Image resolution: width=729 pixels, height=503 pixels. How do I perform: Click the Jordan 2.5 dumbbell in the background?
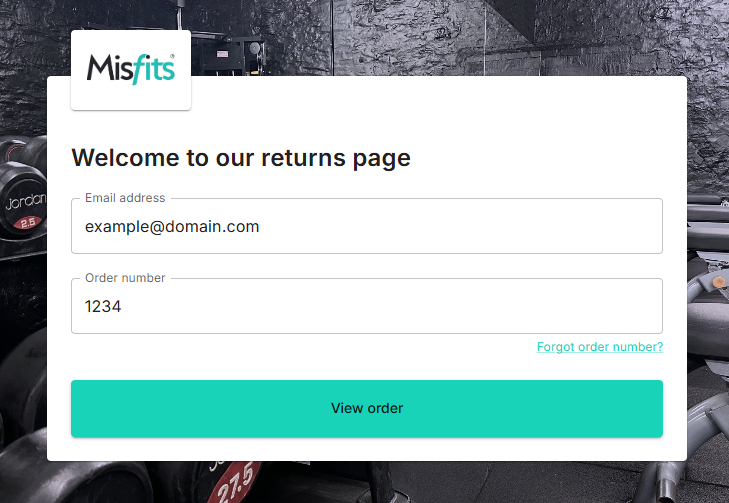tap(21, 200)
